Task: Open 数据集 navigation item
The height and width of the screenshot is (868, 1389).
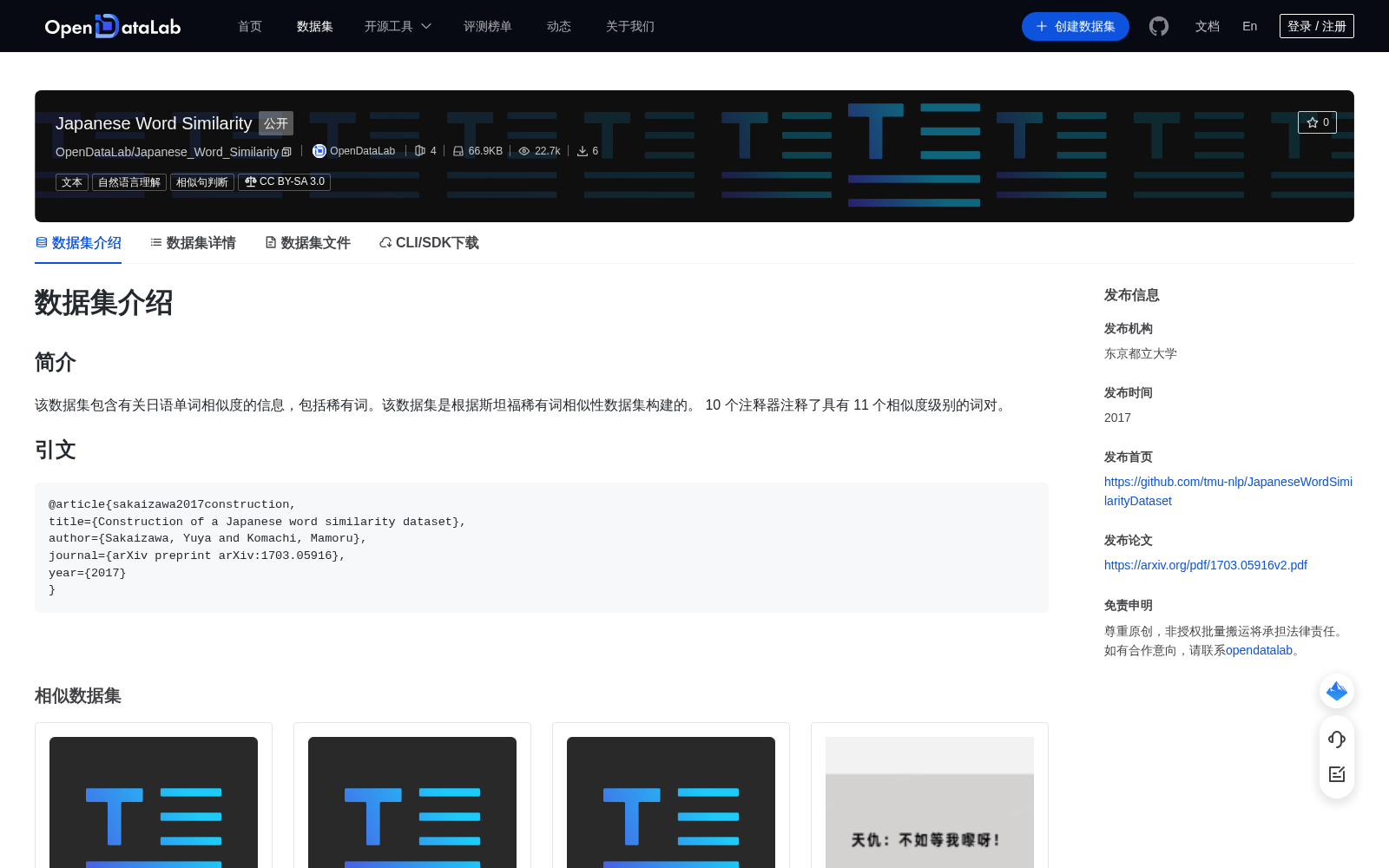Action: [x=315, y=26]
